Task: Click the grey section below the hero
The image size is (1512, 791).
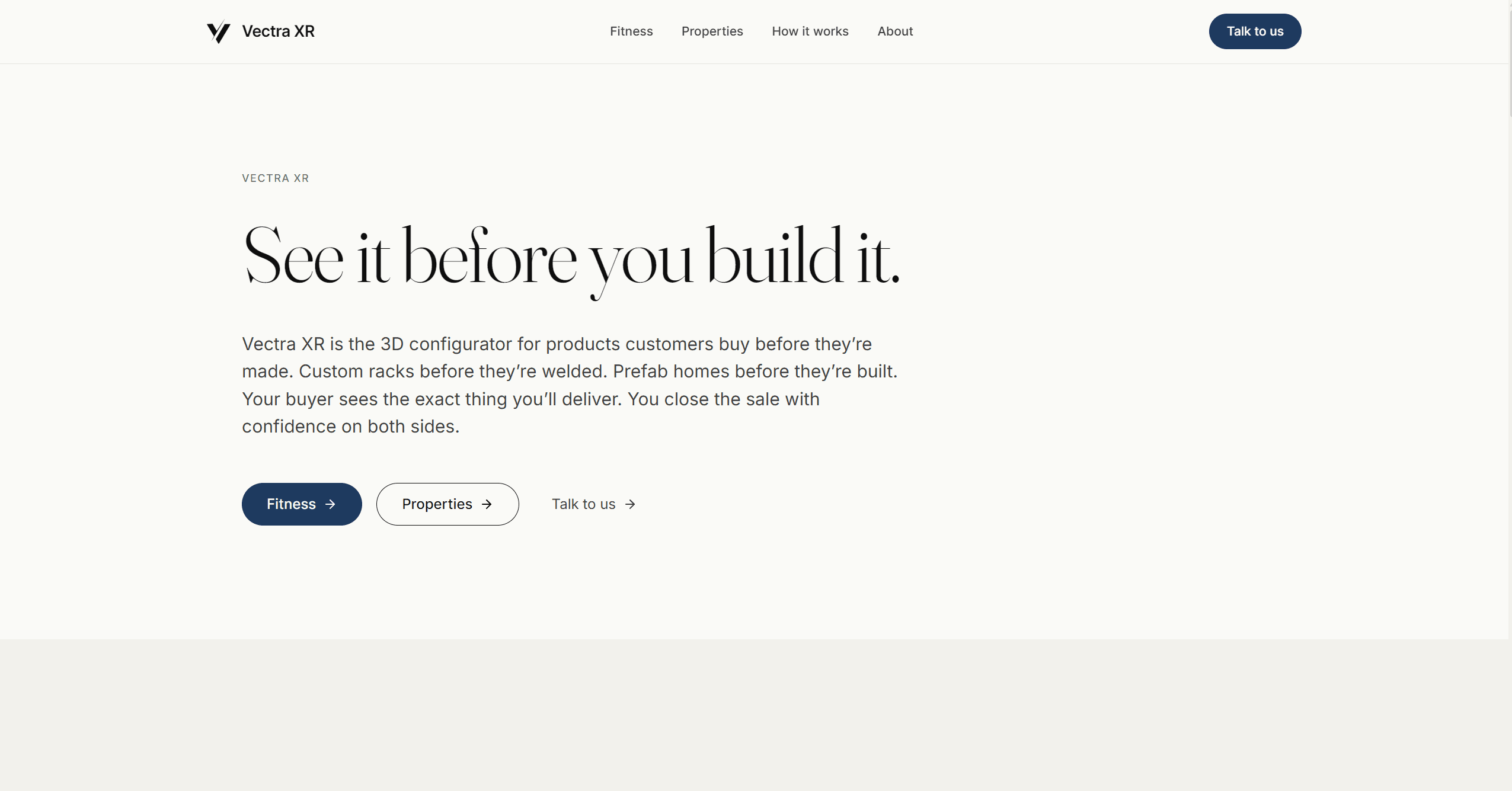Action: [x=754, y=715]
